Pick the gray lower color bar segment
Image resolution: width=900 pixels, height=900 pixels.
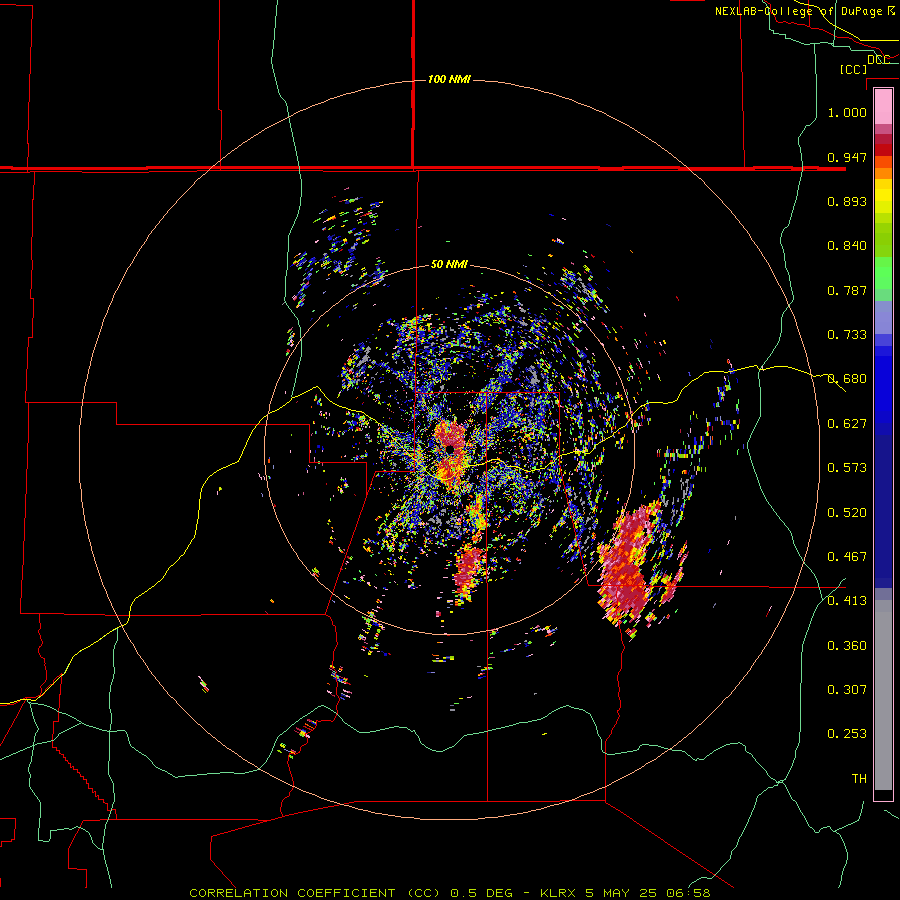tap(883, 695)
